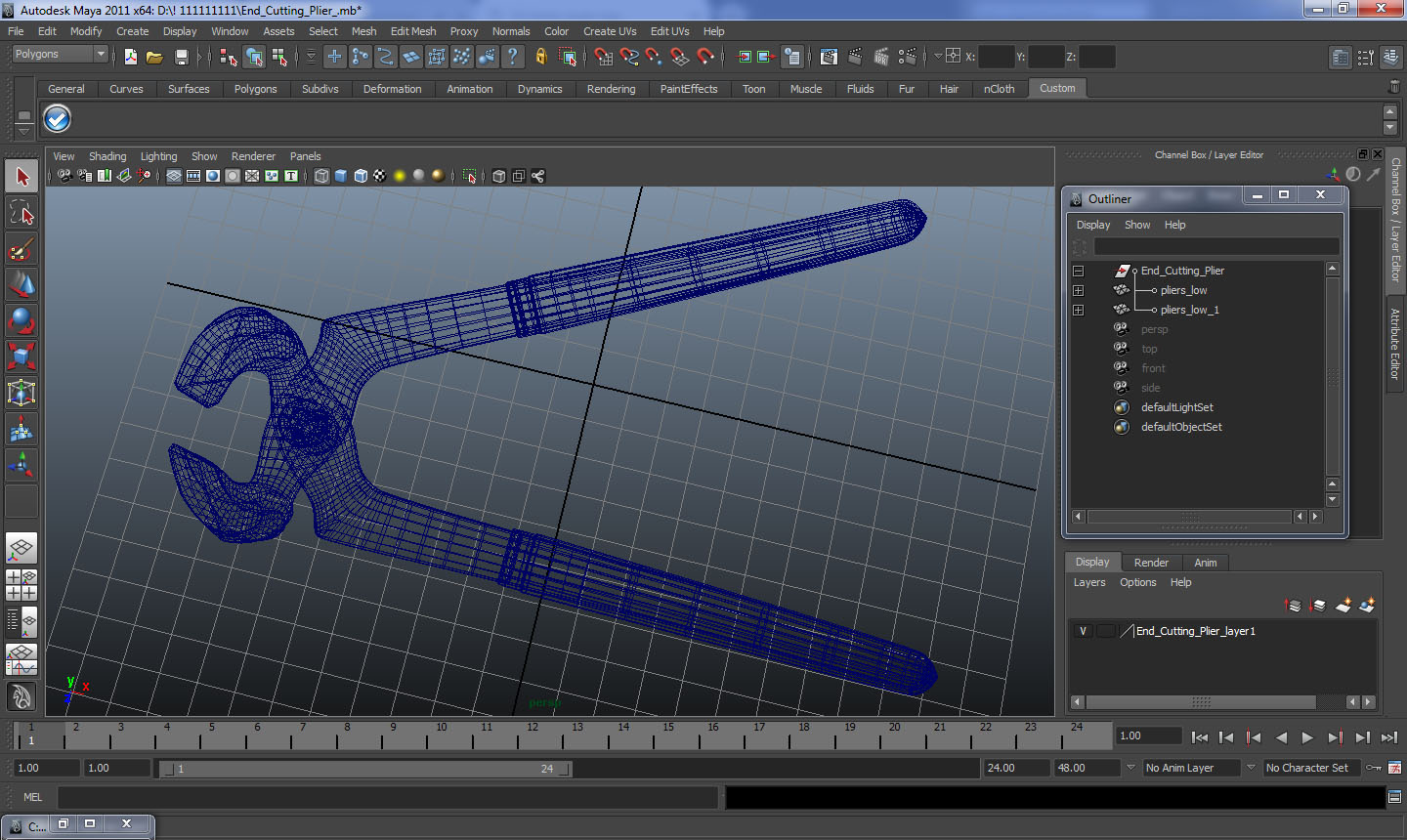Go to end of playback range
The height and width of the screenshot is (840, 1407).
[1389, 737]
